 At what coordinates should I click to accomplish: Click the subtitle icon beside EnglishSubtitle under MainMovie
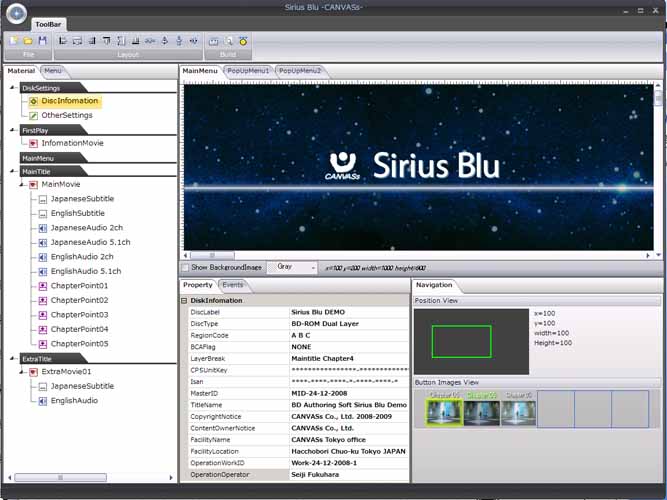43,214
